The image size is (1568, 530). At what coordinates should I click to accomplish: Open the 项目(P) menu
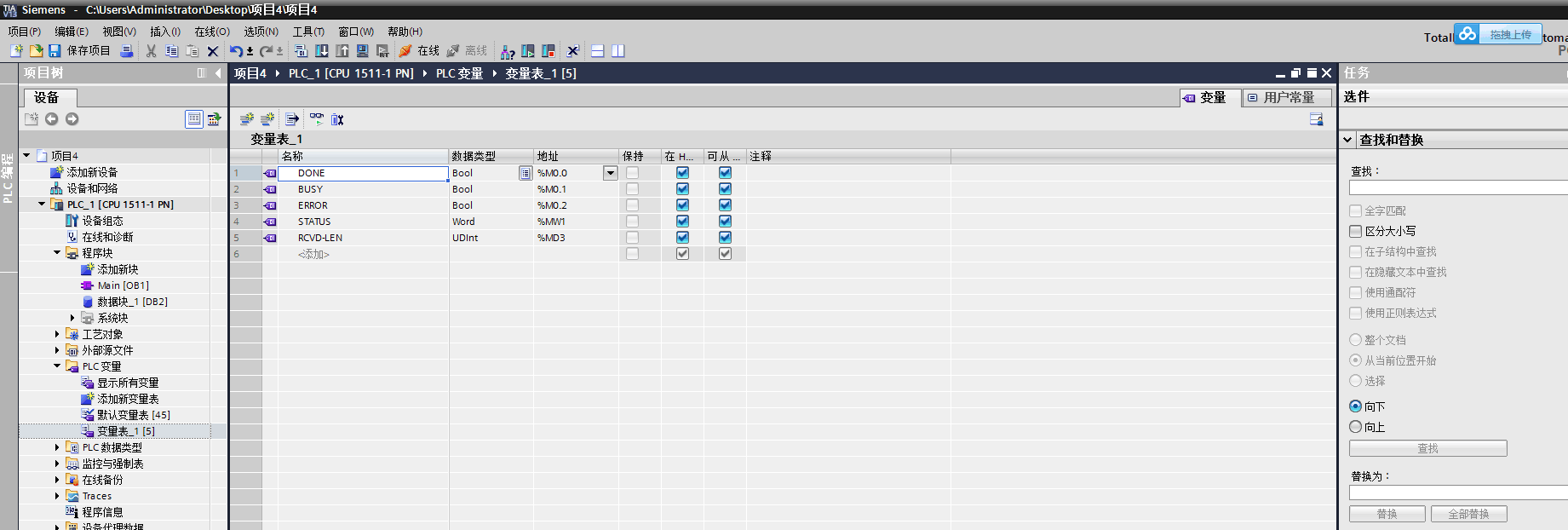click(24, 32)
